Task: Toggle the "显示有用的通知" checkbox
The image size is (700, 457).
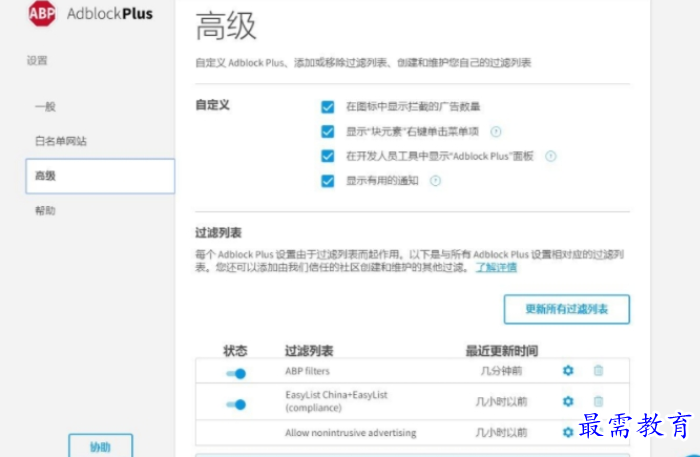Action: tap(327, 181)
